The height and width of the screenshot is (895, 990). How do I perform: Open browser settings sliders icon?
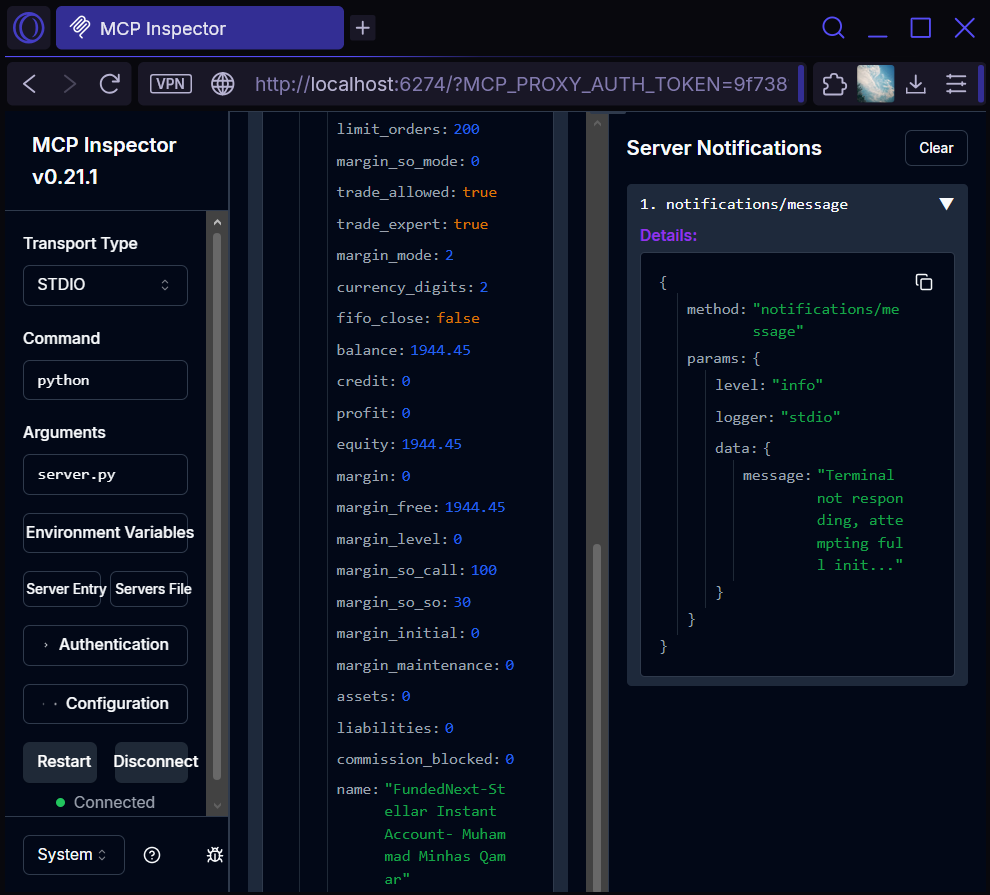coord(956,84)
